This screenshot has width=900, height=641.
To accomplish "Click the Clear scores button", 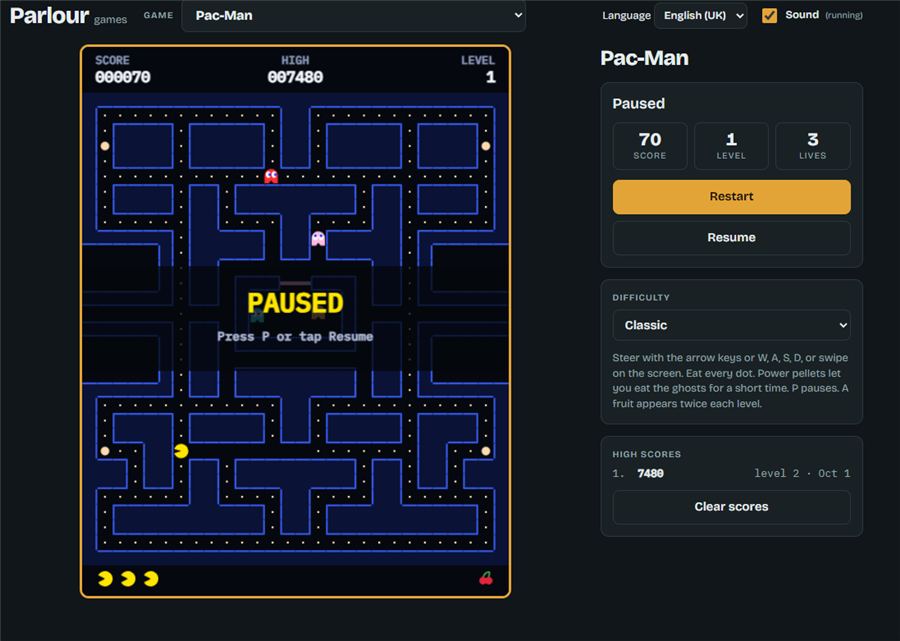I will pos(731,507).
